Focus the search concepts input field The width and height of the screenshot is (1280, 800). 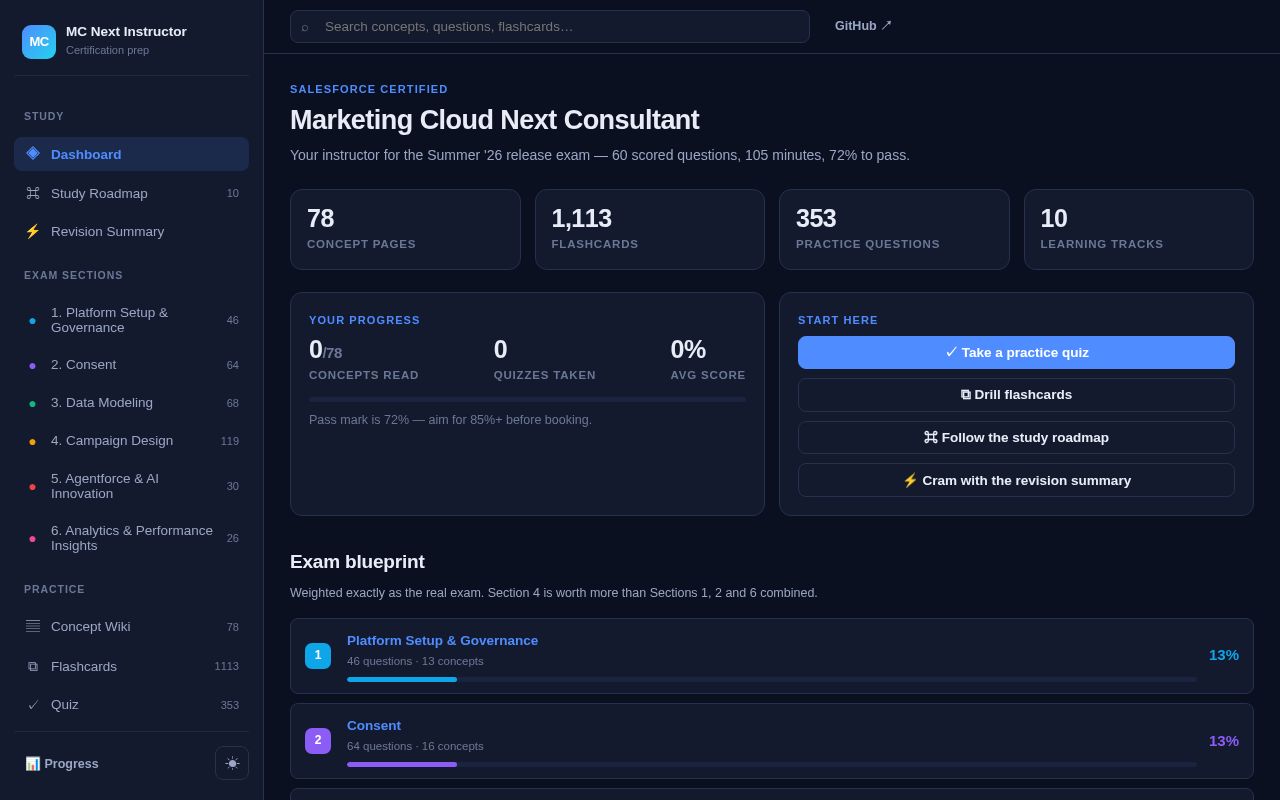click(x=550, y=27)
